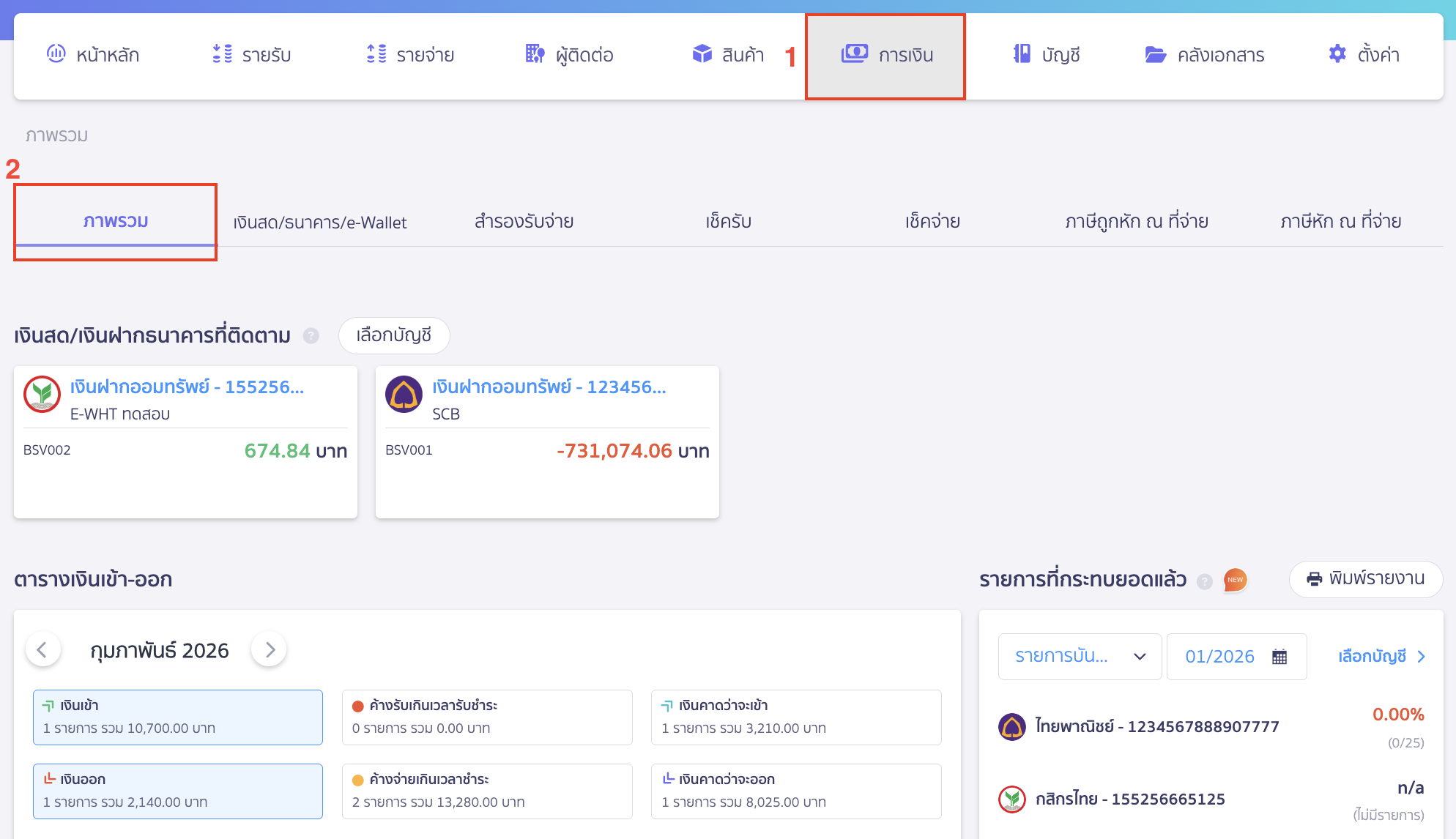Advance to next month with right arrow

coord(269,649)
